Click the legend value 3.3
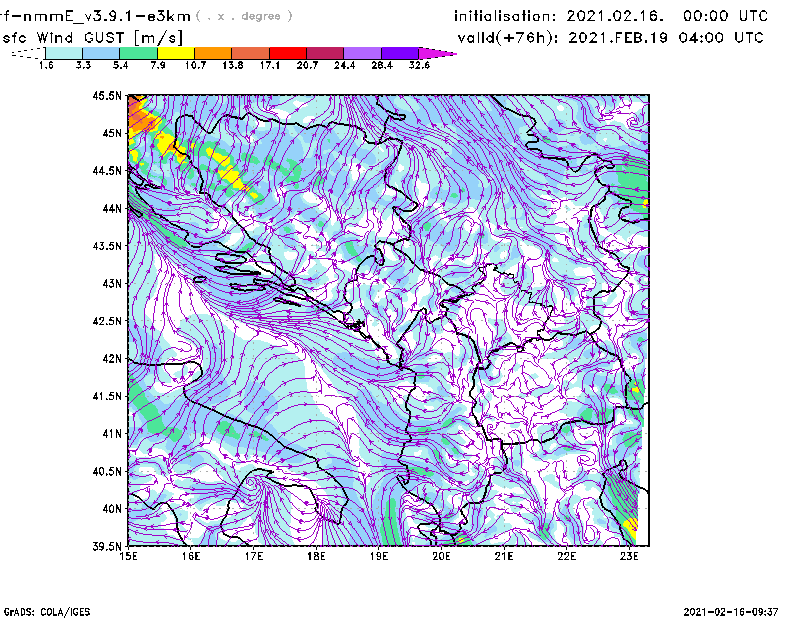Image resolution: width=800 pixels, height=618 pixels. coord(83,65)
